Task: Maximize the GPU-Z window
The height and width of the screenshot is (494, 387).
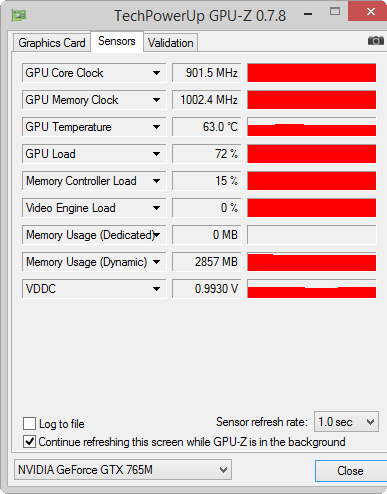Action: coord(335,12)
